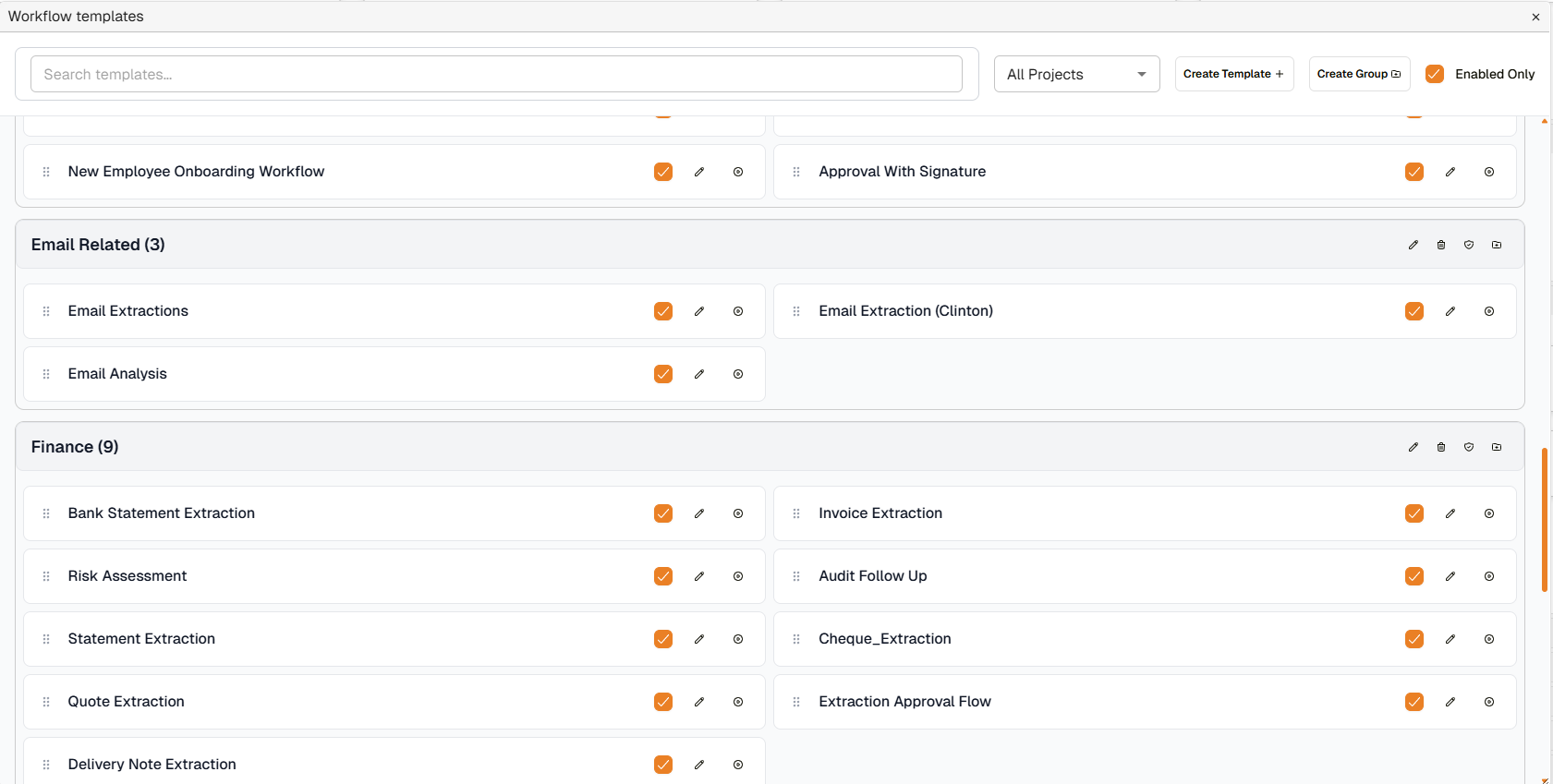Edit the Bank Statement Extraction template
This screenshot has width=1553, height=784.
pyautogui.click(x=699, y=513)
